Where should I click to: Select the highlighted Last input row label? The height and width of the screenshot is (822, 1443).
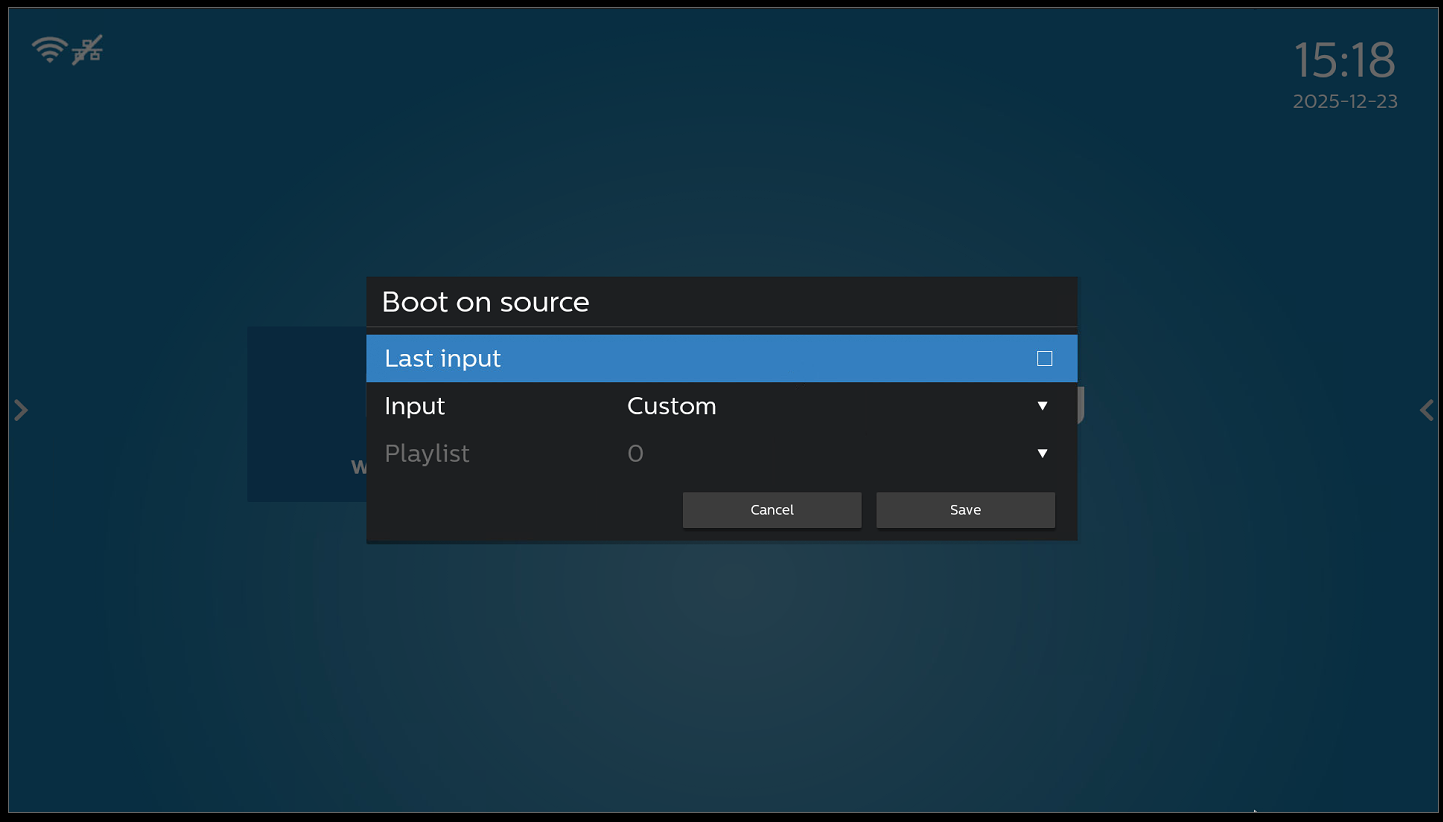click(x=442, y=358)
